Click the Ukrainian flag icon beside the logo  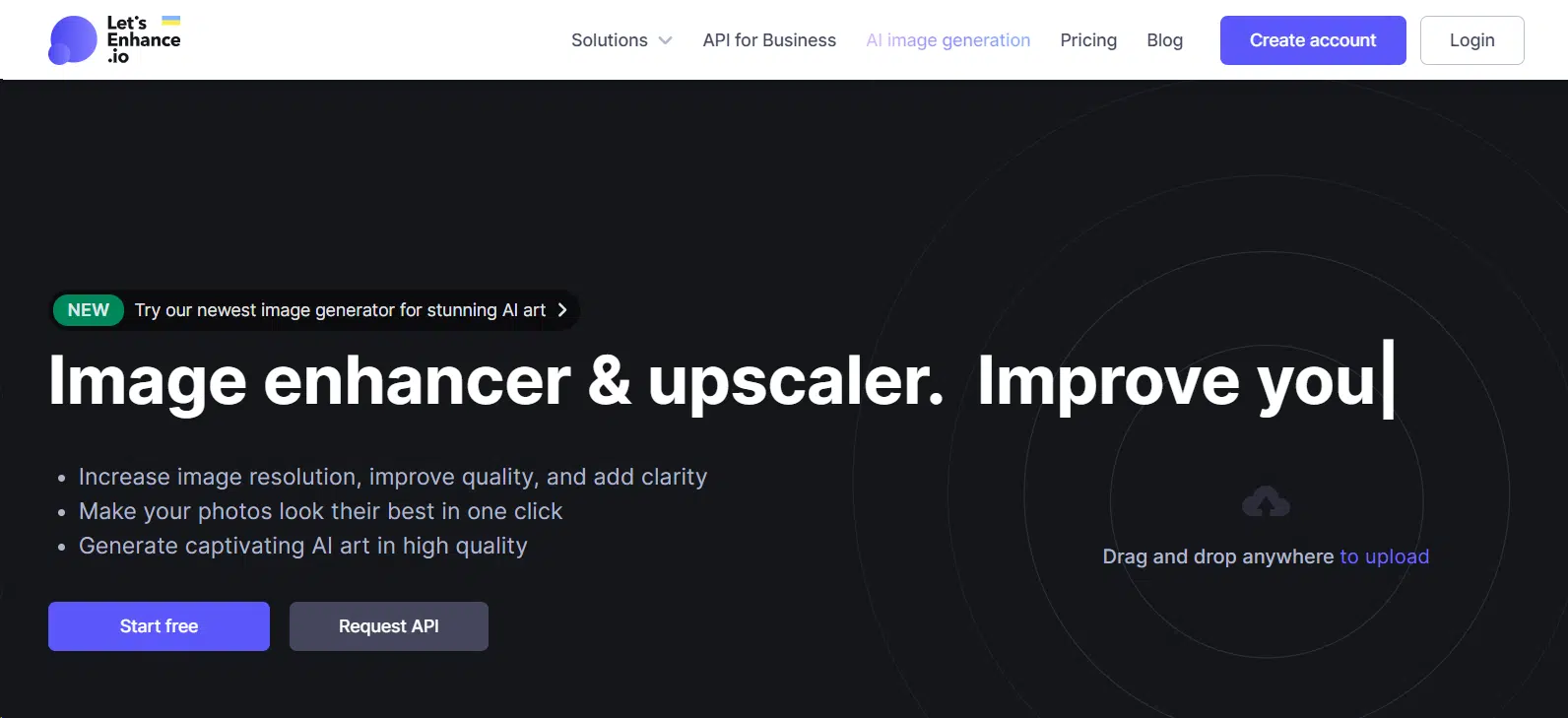[170, 21]
